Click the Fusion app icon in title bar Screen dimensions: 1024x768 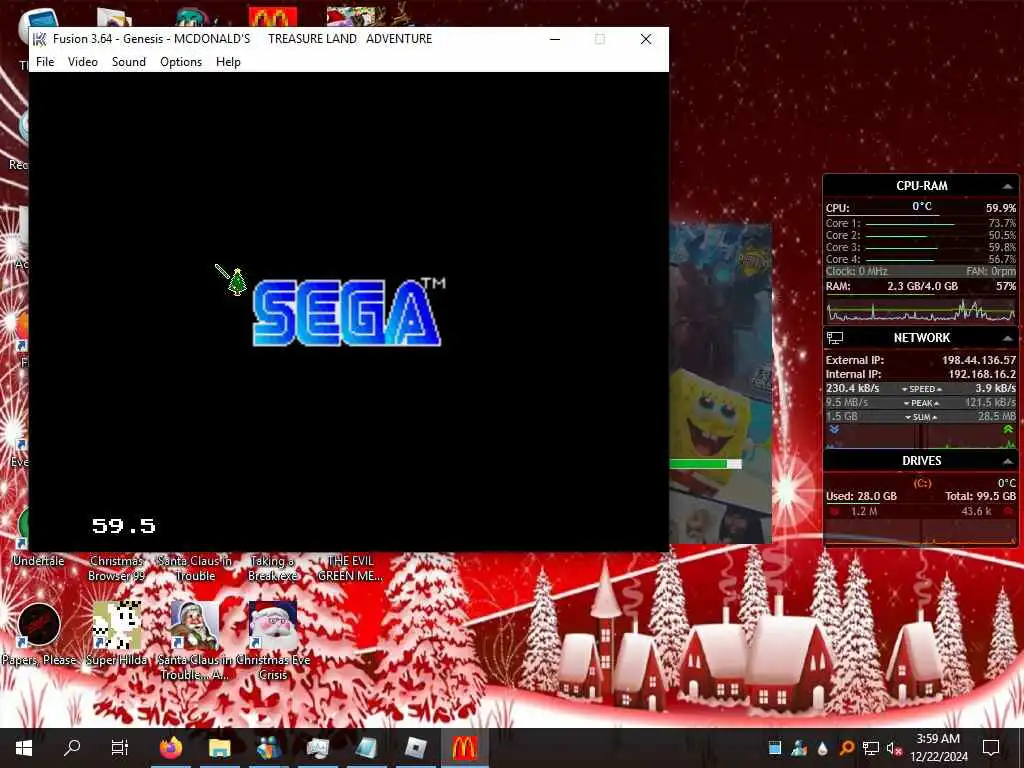point(40,39)
